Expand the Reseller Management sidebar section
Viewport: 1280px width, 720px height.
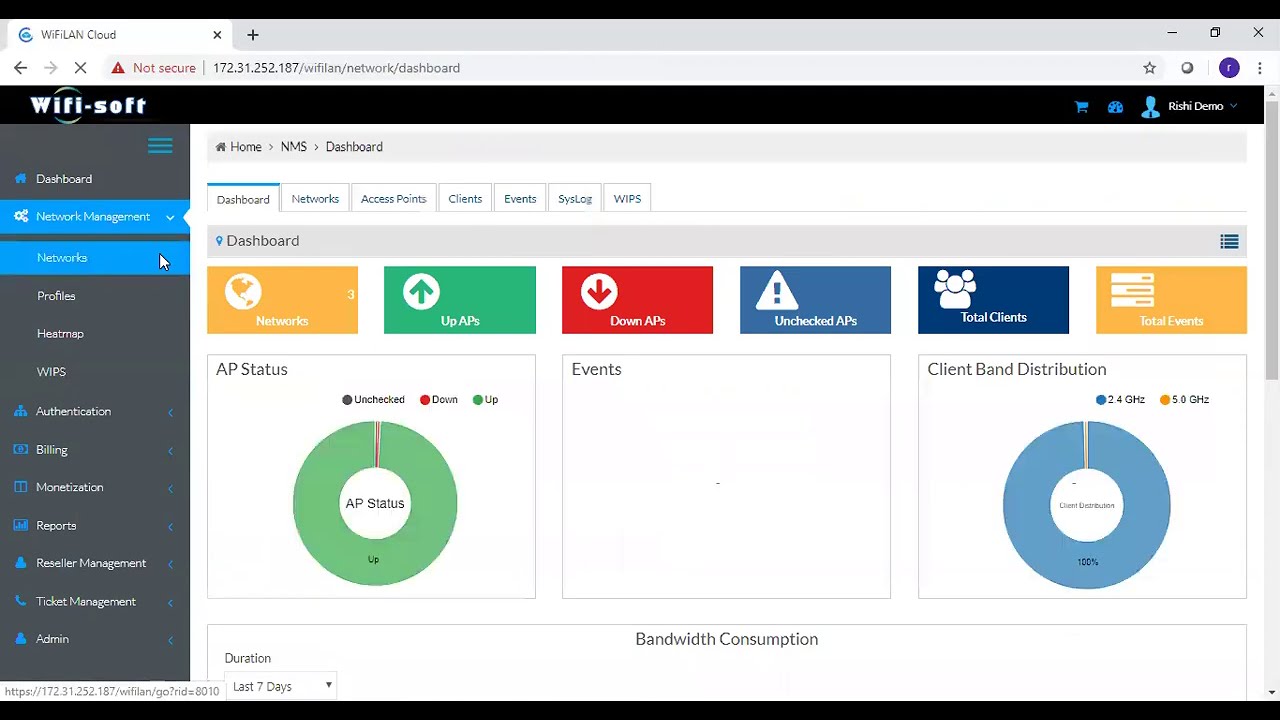point(95,564)
